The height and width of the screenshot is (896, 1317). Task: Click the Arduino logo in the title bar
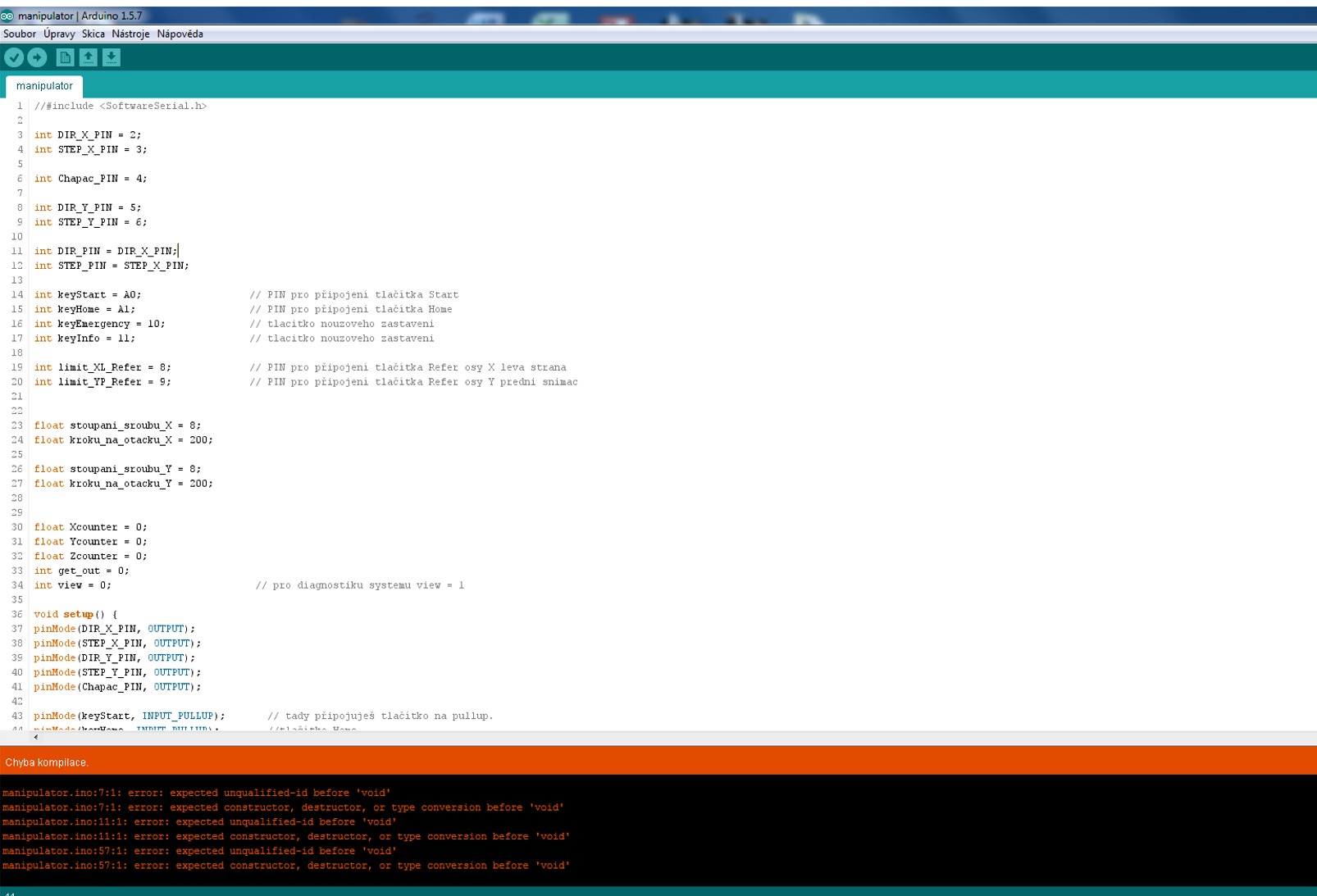click(7, 16)
